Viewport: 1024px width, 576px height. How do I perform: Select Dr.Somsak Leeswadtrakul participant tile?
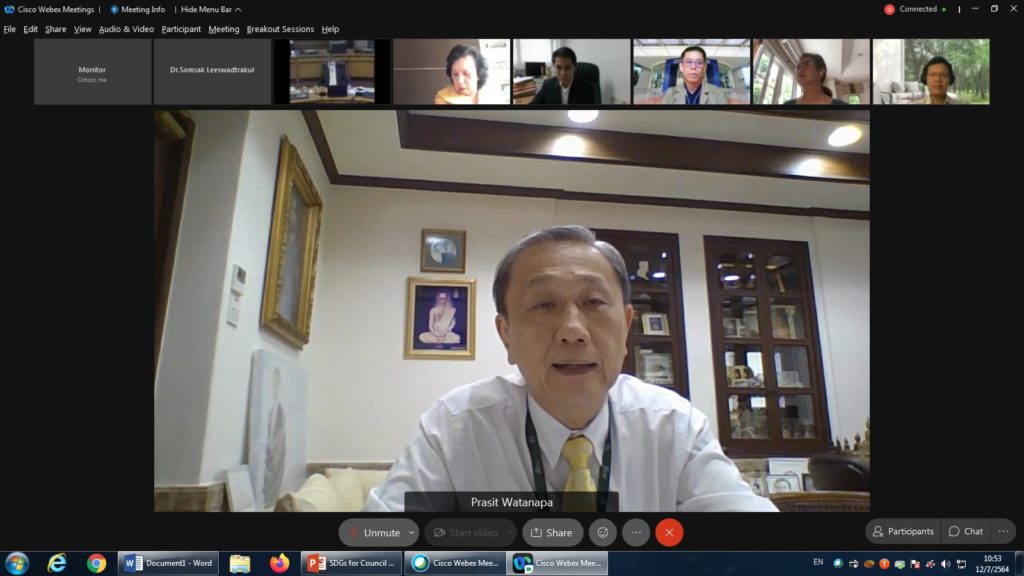point(212,71)
